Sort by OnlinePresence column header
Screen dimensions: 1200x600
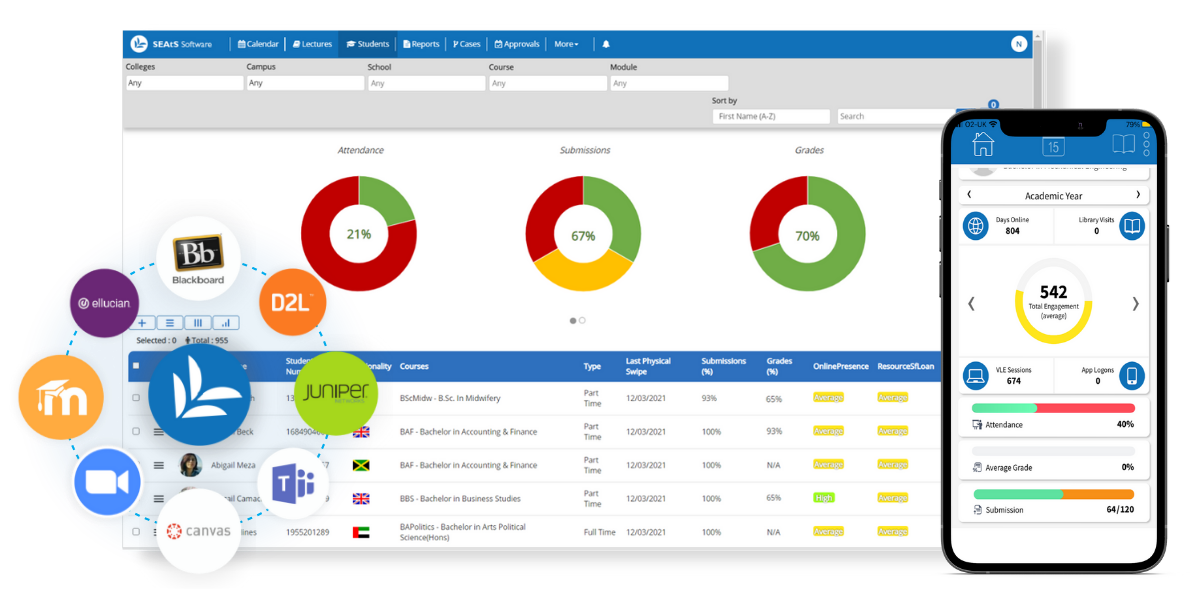point(841,366)
